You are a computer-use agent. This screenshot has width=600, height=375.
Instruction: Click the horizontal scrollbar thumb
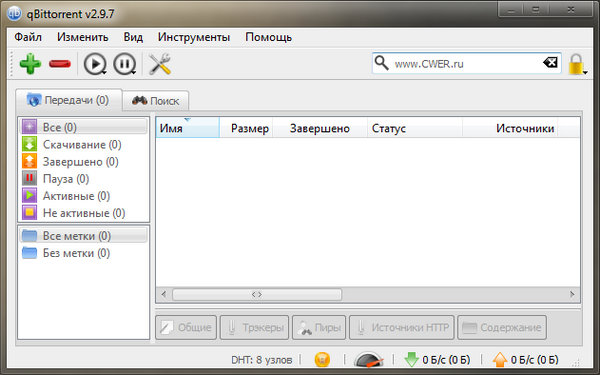point(257,295)
